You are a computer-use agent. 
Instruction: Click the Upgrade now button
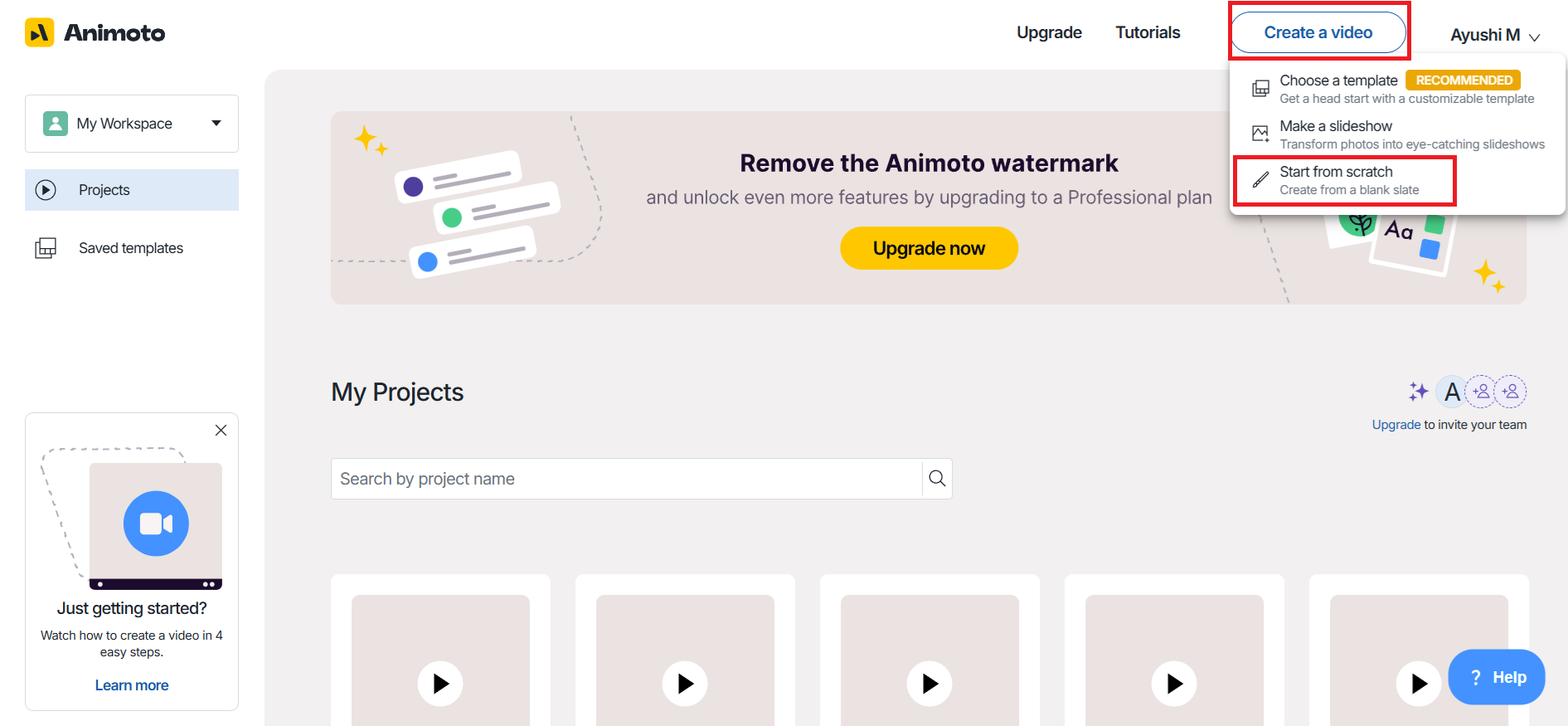929,247
